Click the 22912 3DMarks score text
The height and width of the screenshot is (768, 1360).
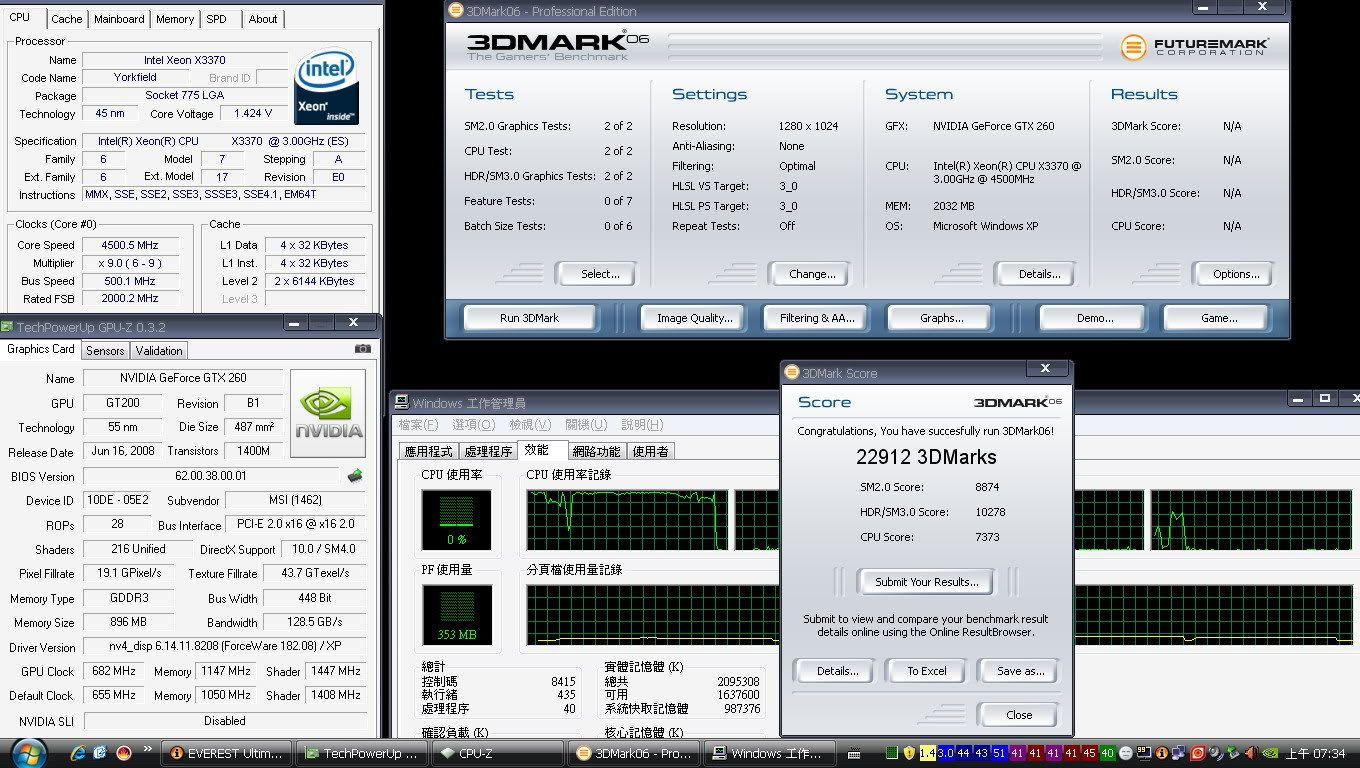click(x=926, y=457)
